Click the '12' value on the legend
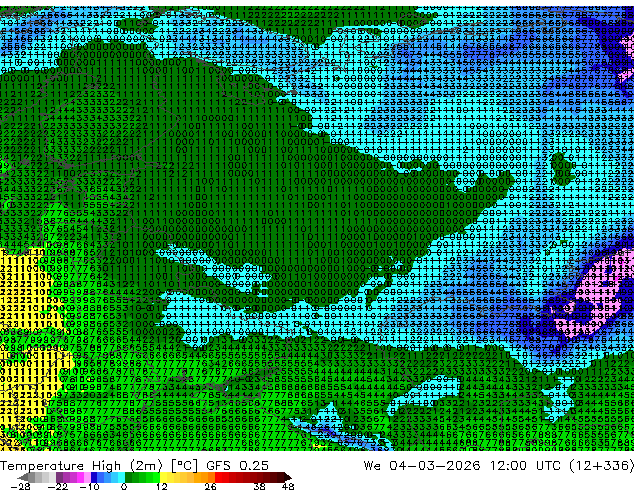 click(x=162, y=486)
